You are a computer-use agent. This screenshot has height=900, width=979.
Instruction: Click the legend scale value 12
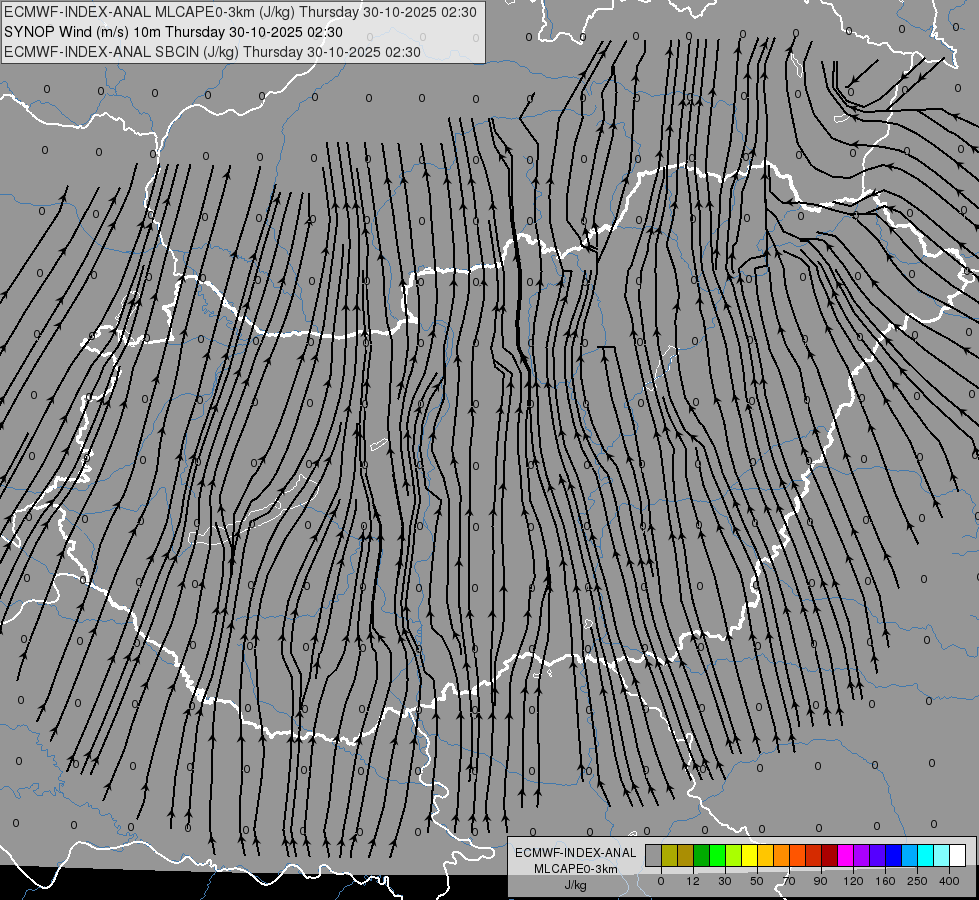(693, 881)
